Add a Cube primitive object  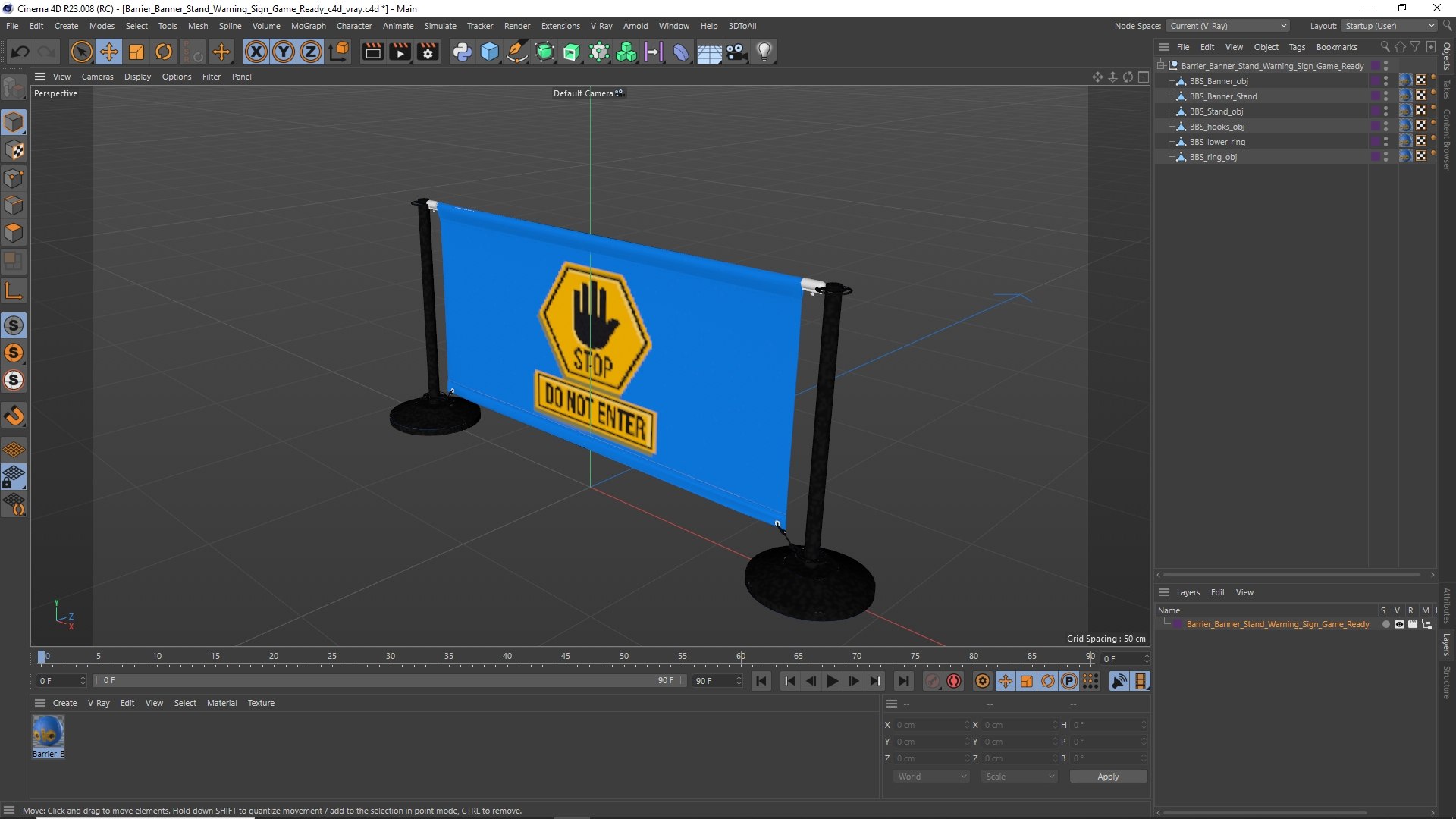point(490,52)
